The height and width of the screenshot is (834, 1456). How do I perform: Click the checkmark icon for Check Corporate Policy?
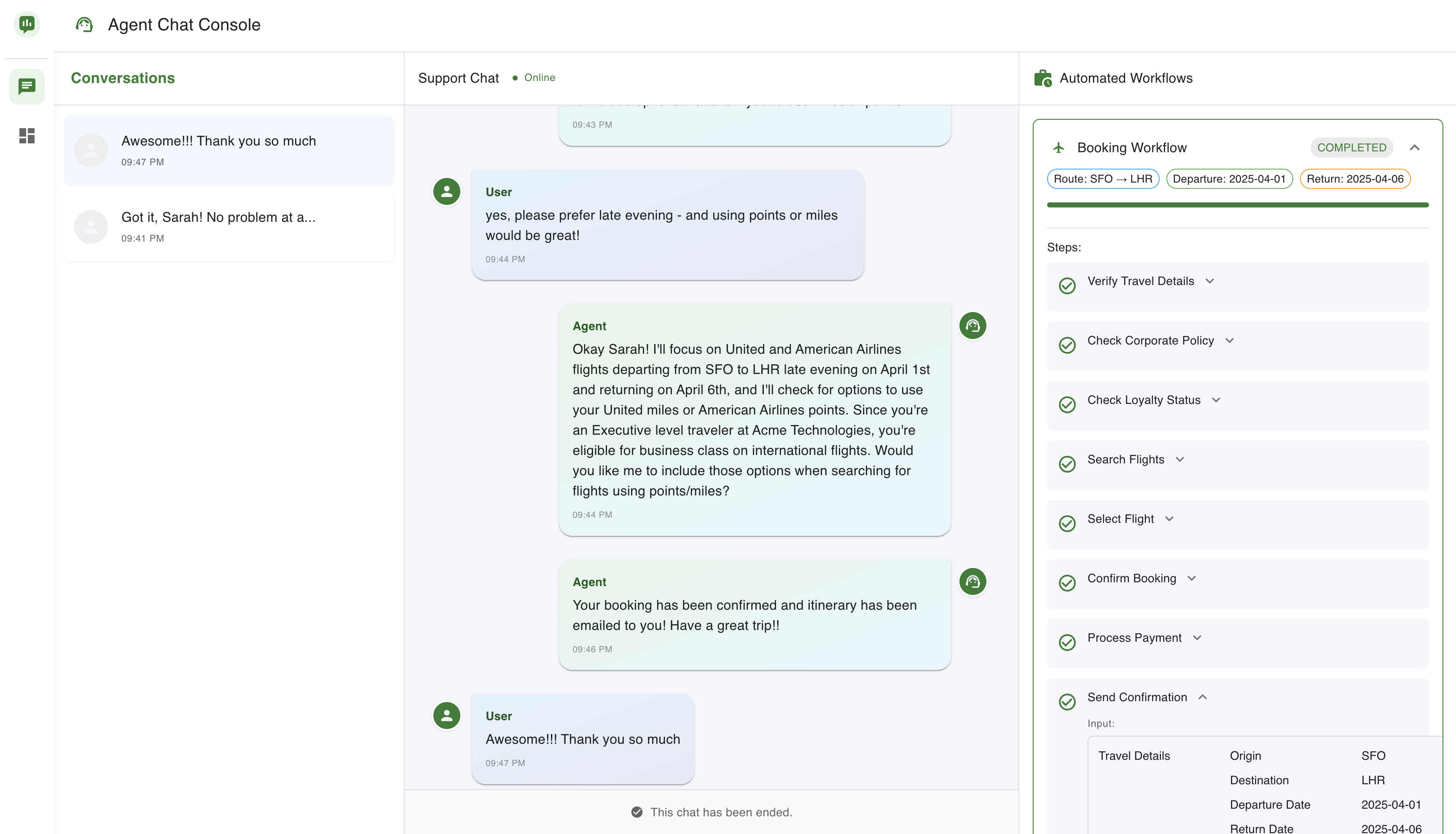pyautogui.click(x=1067, y=345)
